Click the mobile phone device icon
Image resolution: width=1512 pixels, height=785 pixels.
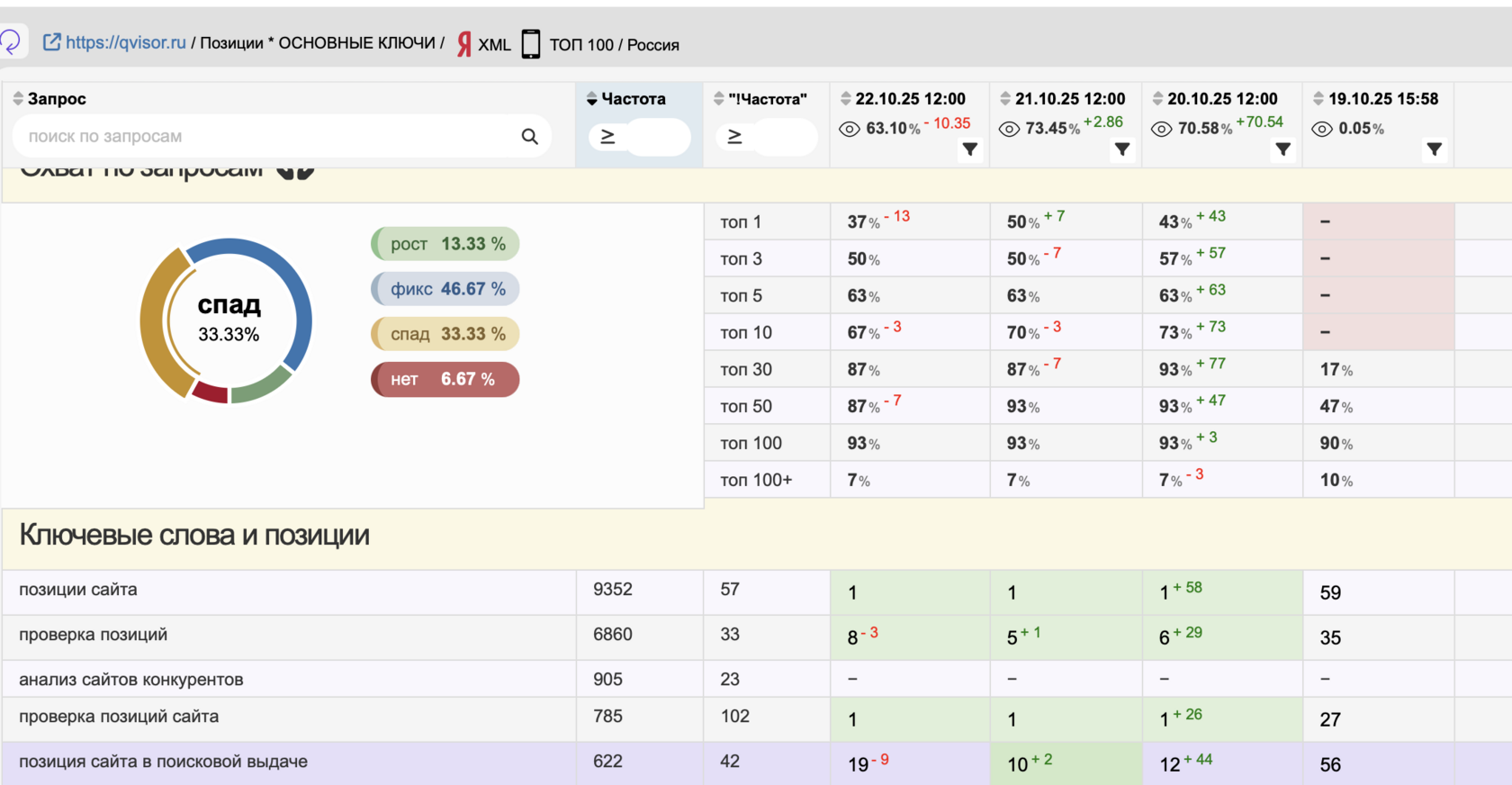click(531, 44)
